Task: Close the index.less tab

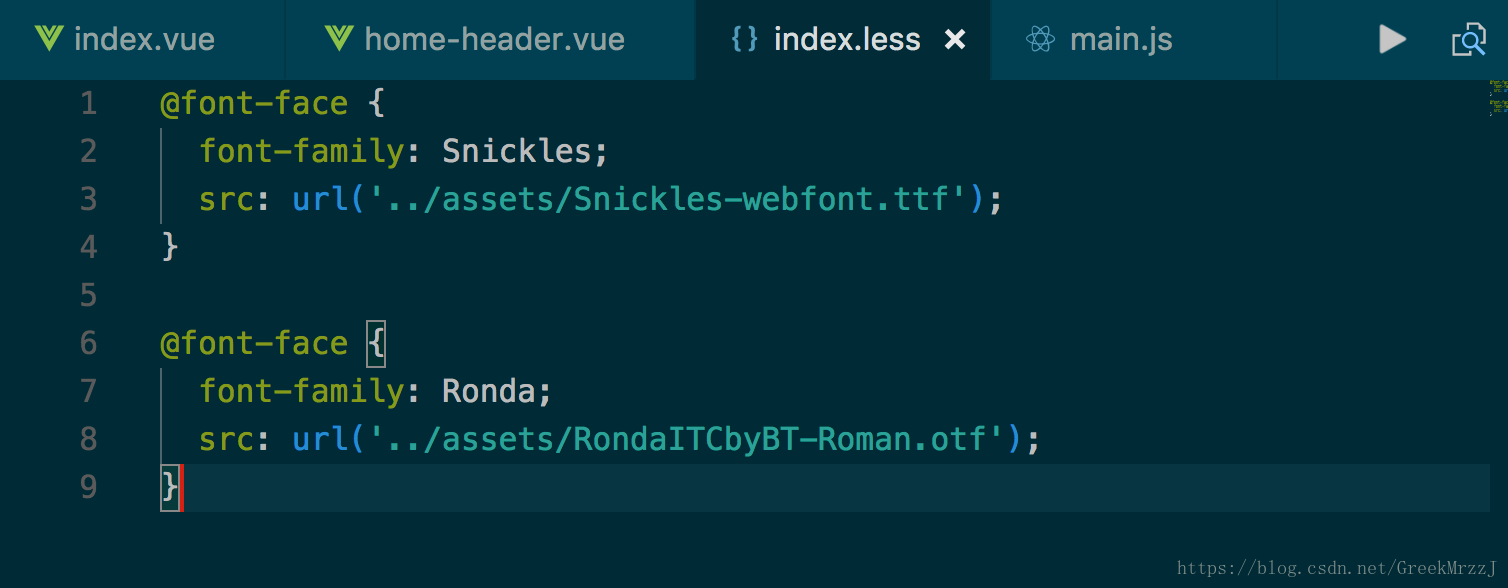Action: click(x=955, y=39)
